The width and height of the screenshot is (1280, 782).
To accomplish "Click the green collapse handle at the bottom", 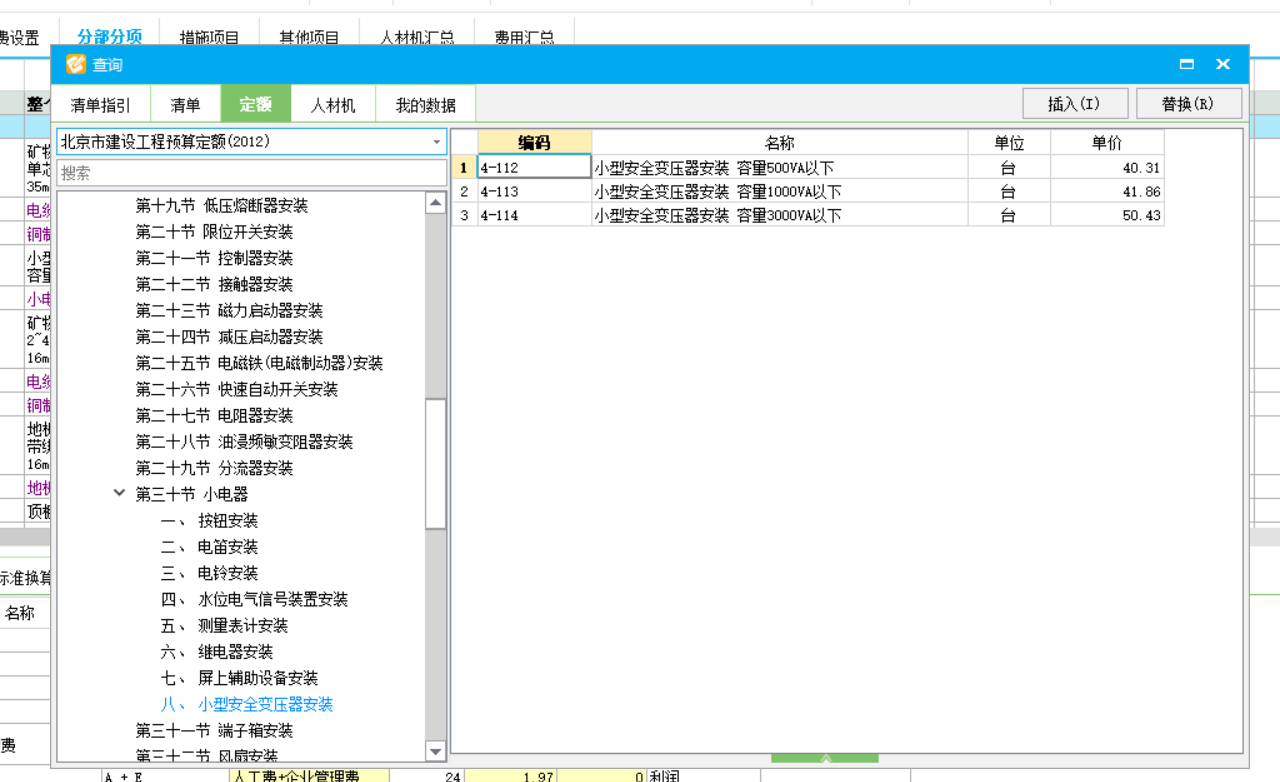I will tap(825, 759).
